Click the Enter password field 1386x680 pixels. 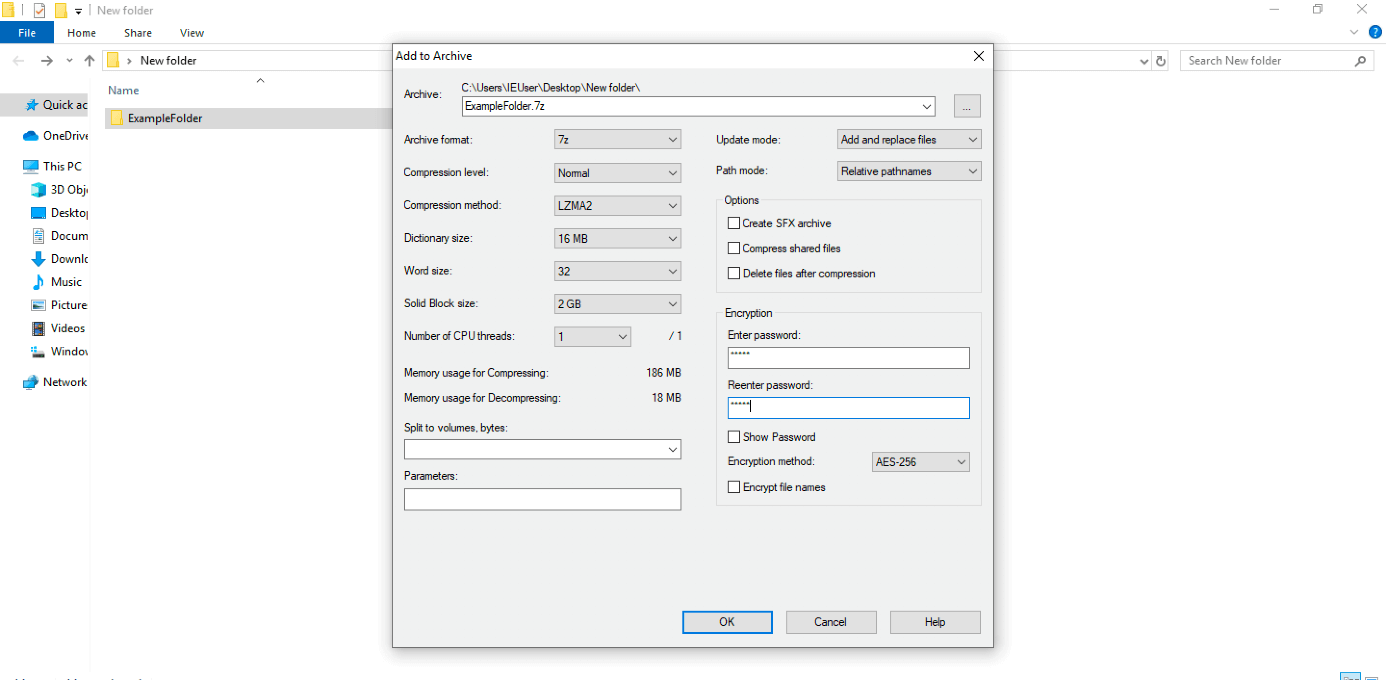849,358
